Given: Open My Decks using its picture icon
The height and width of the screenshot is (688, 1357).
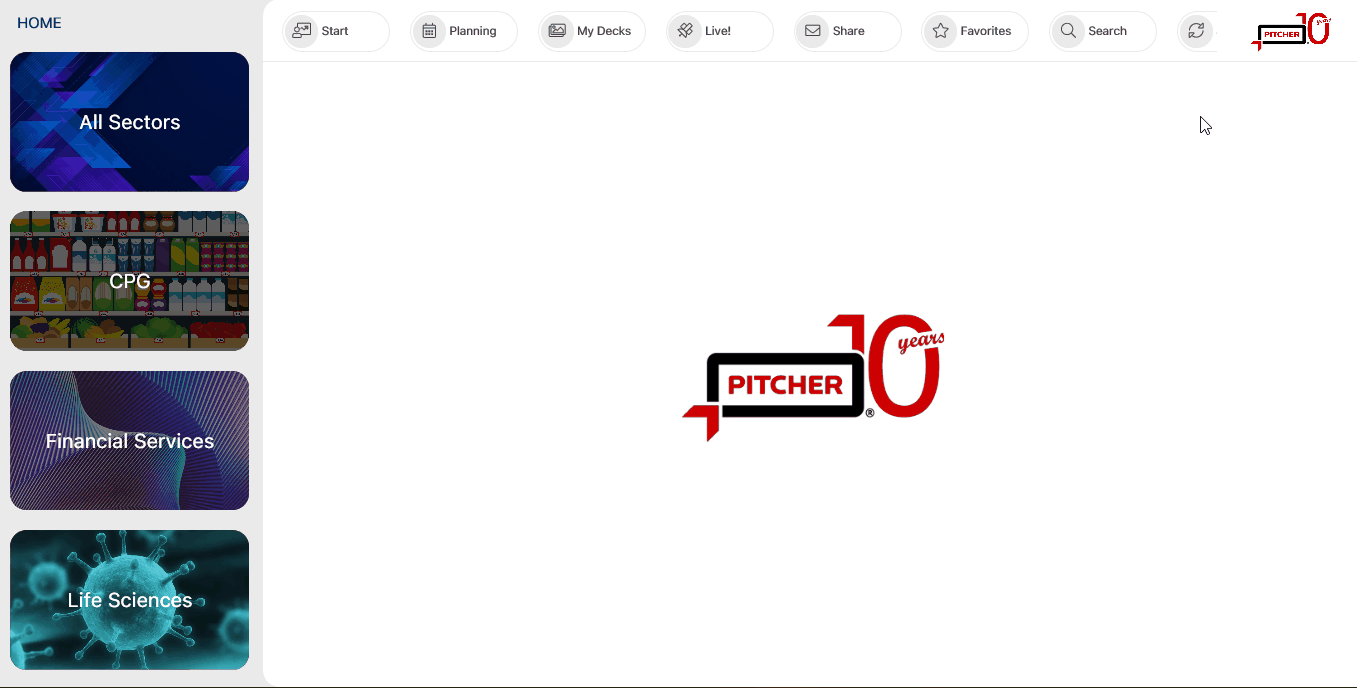Looking at the screenshot, I should [558, 31].
